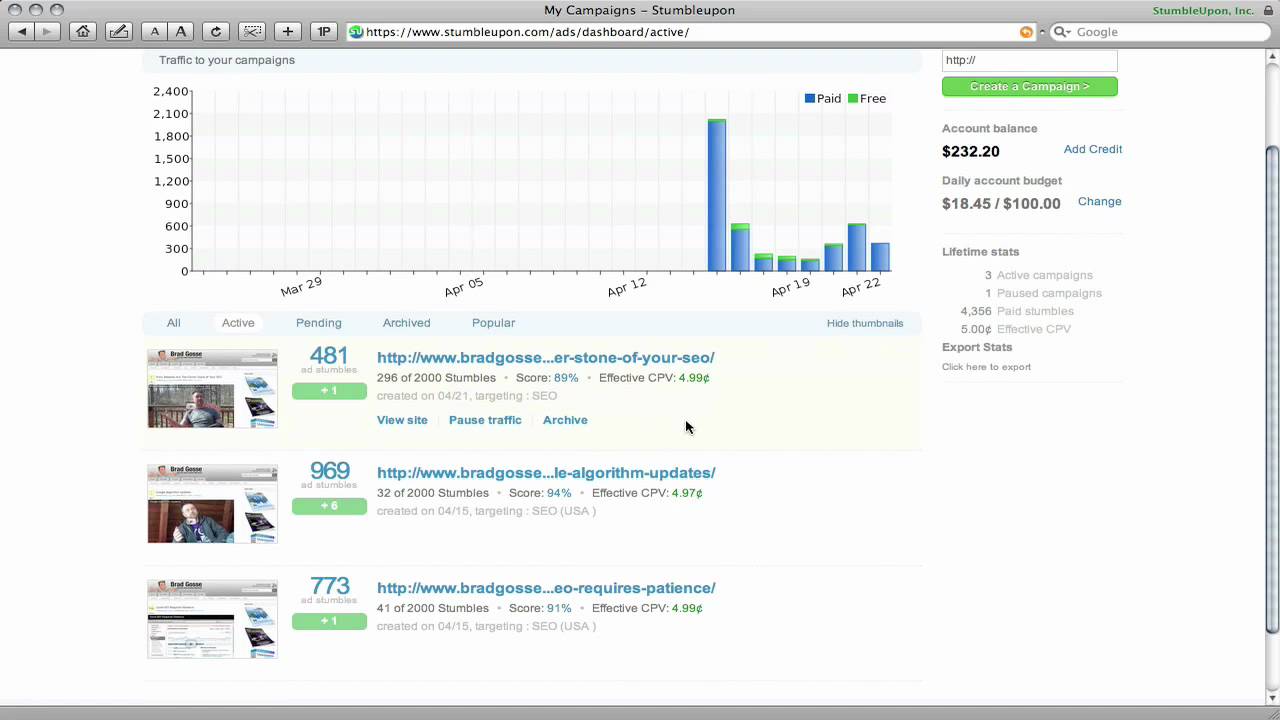Open a new tab with the plus icon
Screen dimensions: 1280x720
click(x=288, y=31)
